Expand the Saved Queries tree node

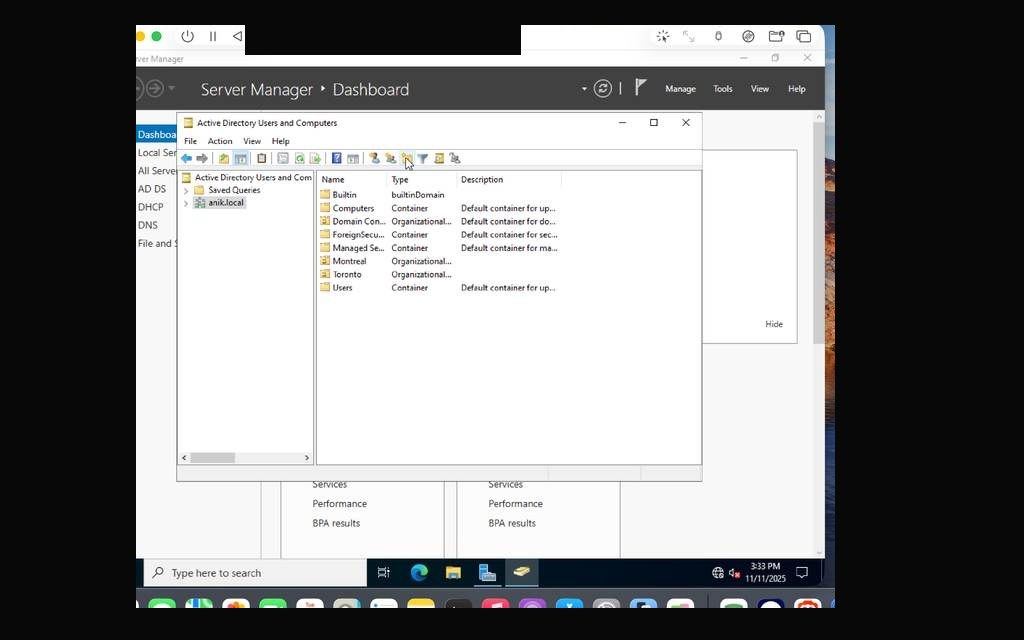(x=186, y=191)
